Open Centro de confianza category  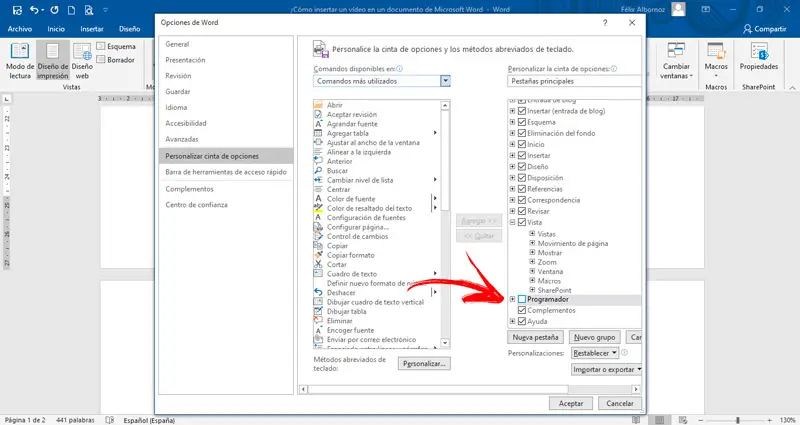(226, 205)
